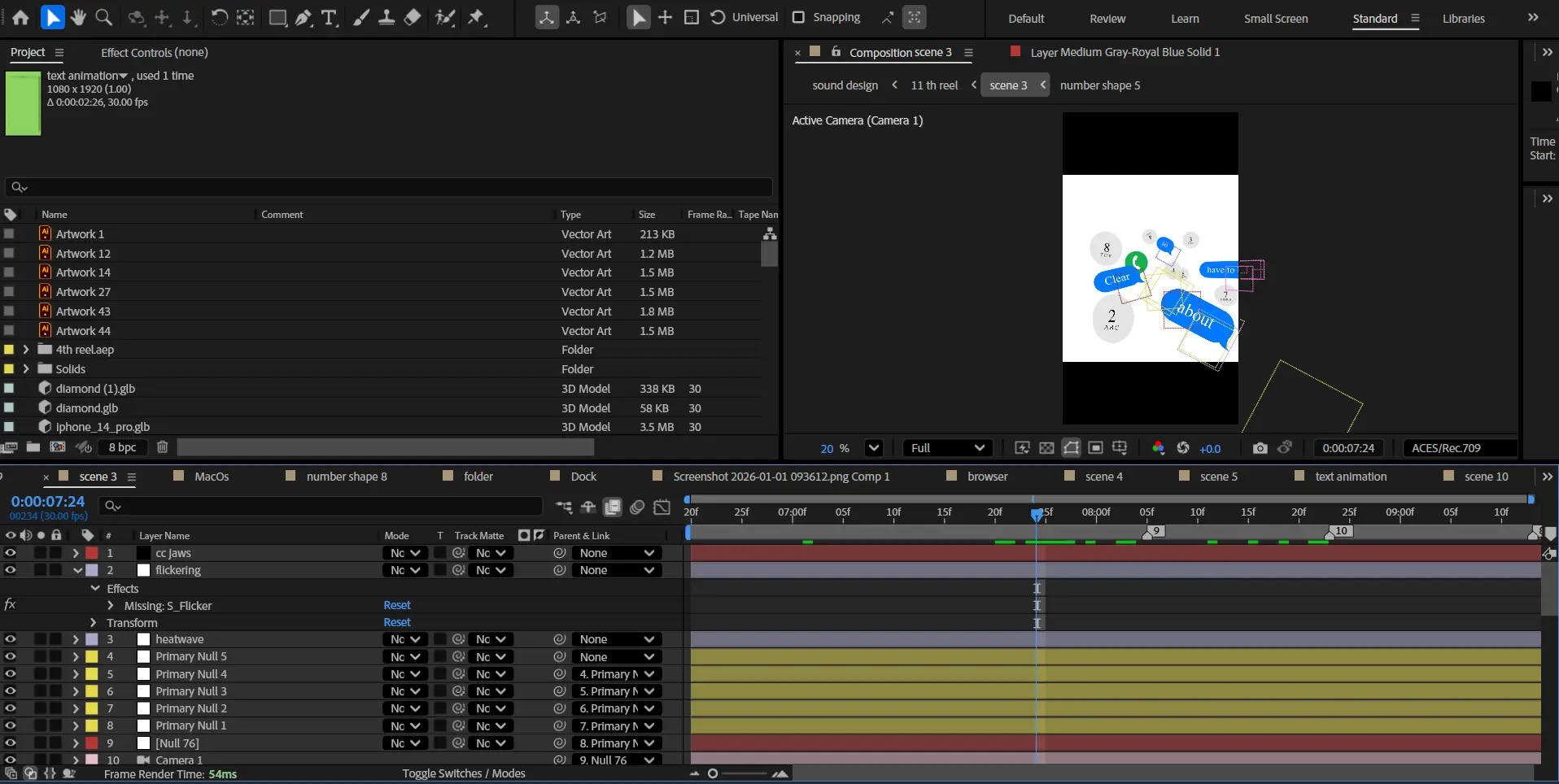The image size is (1559, 784).
Task: Click the Puppet Pin tool
Action: [477, 17]
